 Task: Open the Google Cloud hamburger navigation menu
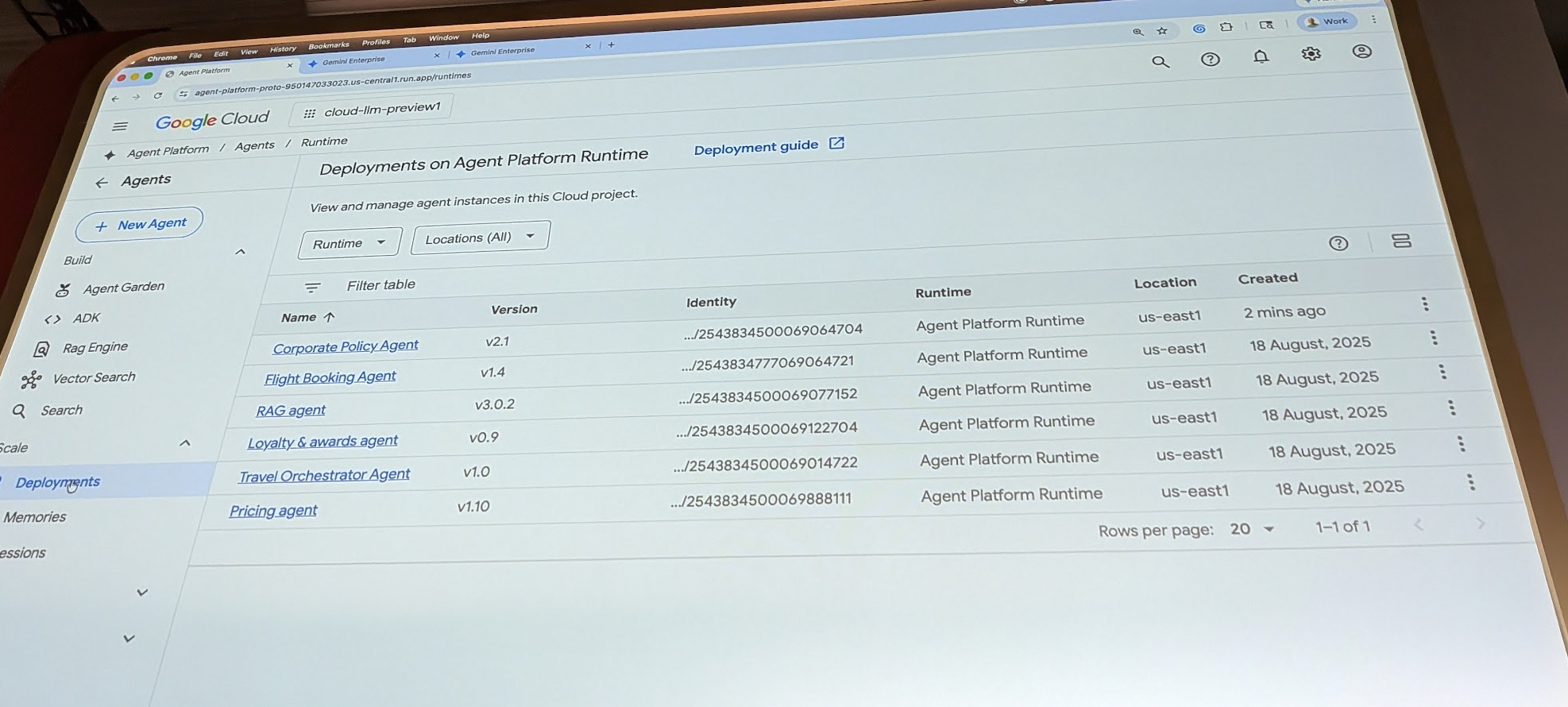click(x=120, y=126)
